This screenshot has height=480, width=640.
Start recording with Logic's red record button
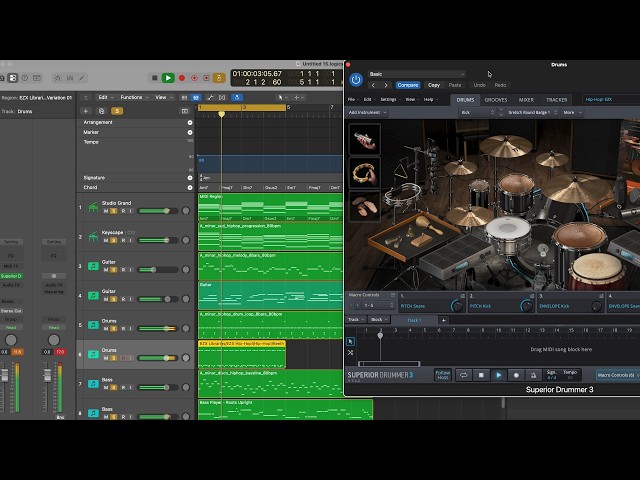[182, 78]
